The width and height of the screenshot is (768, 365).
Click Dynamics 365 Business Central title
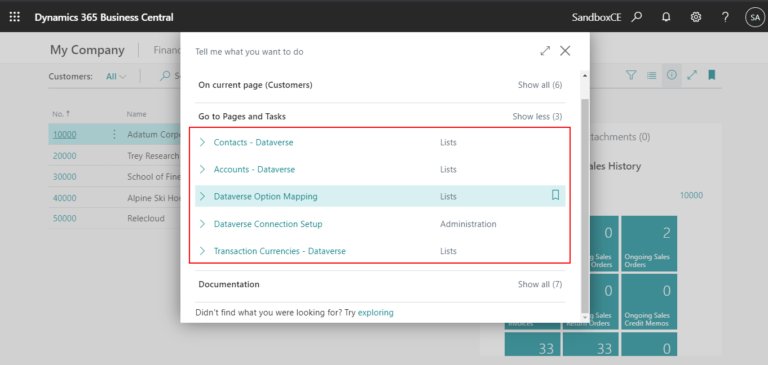[104, 17]
